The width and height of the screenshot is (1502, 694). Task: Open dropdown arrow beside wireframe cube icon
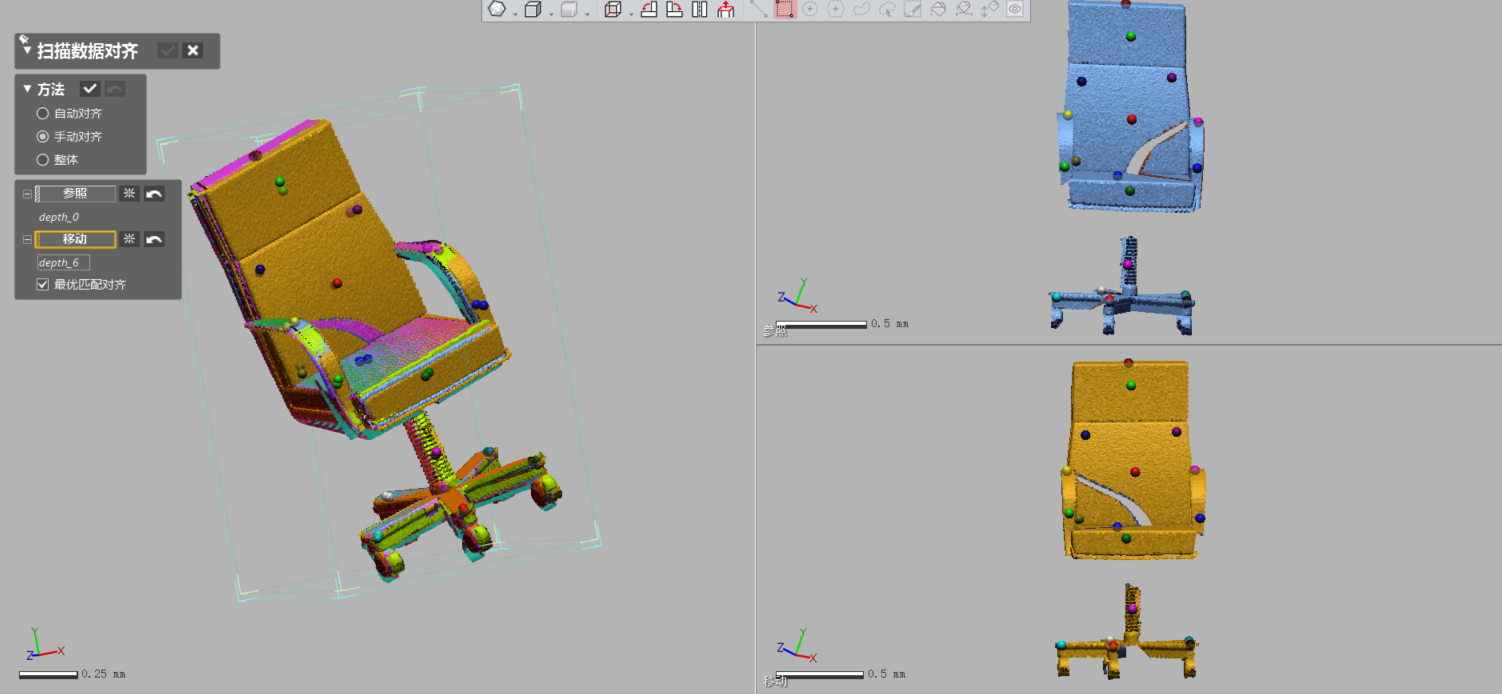tap(631, 13)
